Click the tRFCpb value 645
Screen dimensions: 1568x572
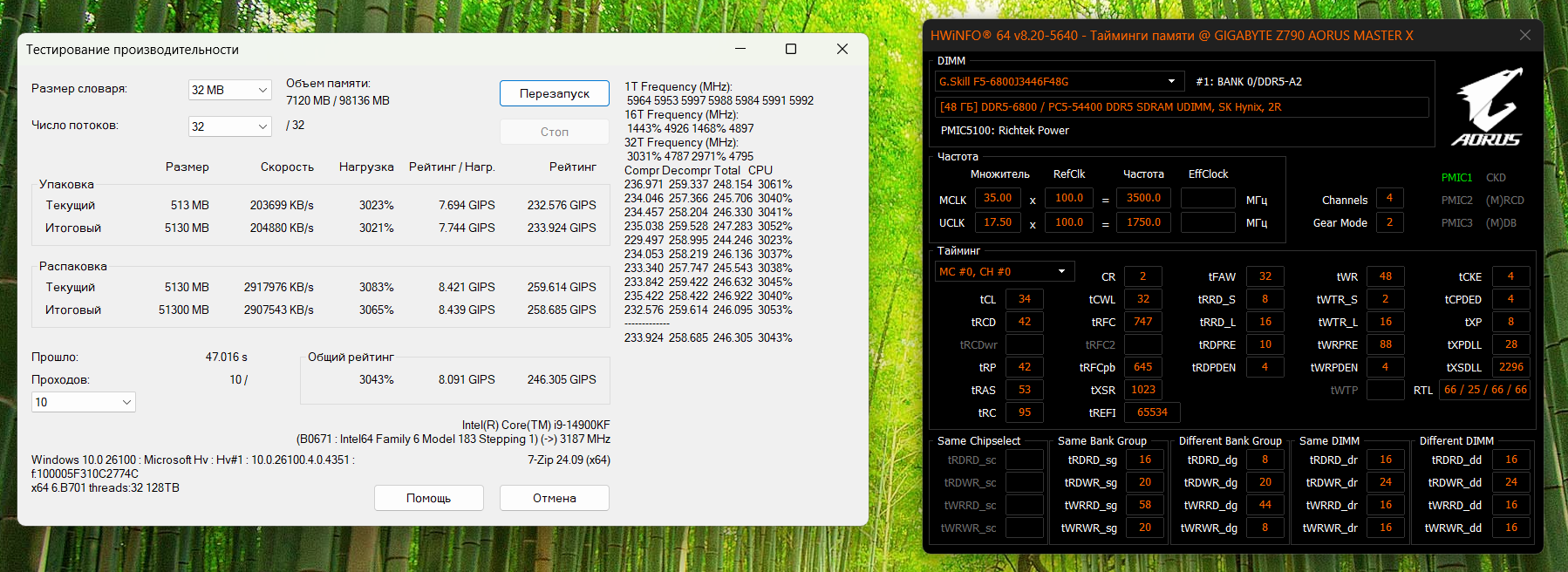pyautogui.click(x=1143, y=367)
